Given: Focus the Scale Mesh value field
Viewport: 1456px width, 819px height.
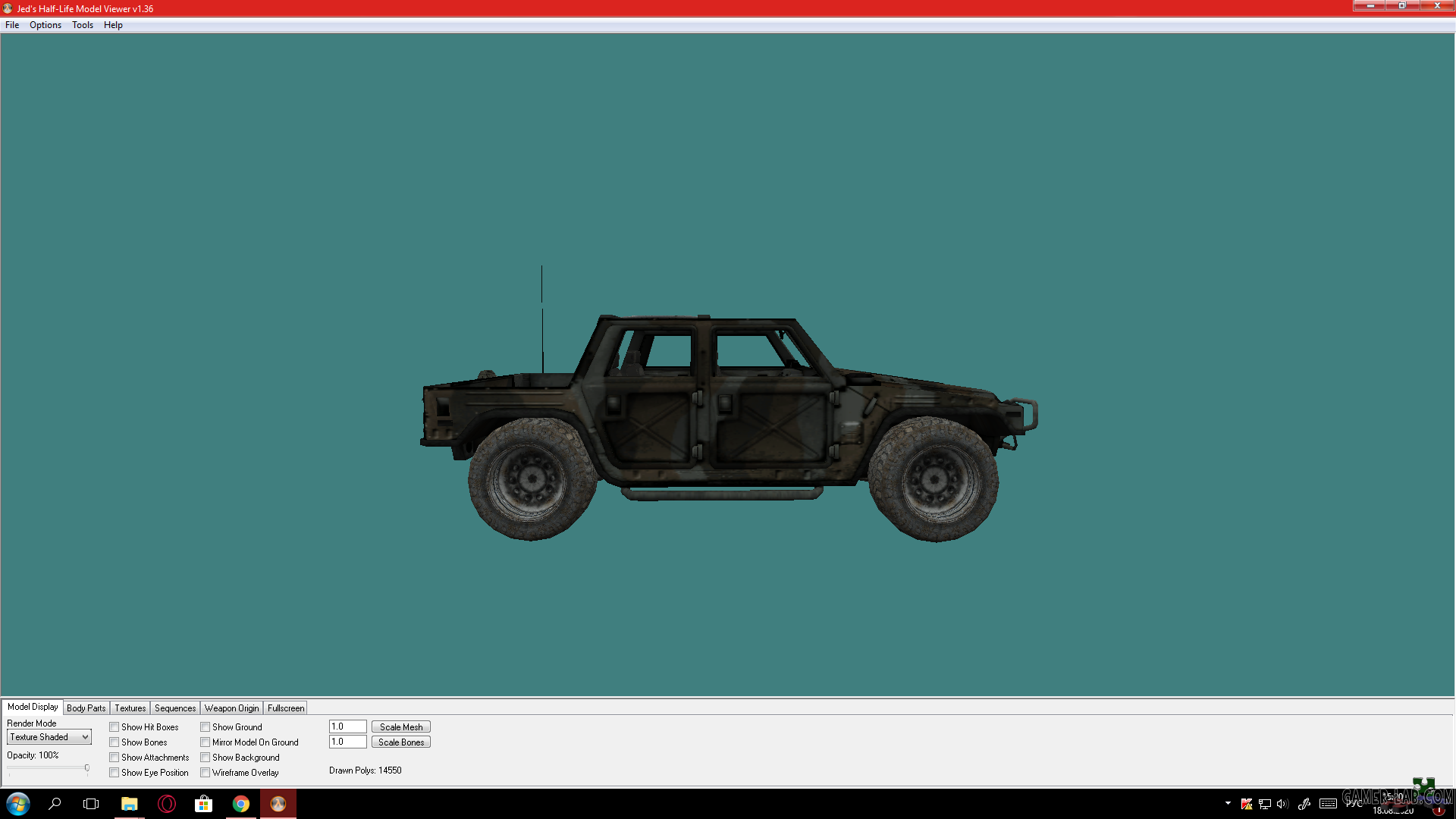Looking at the screenshot, I should pyautogui.click(x=348, y=726).
